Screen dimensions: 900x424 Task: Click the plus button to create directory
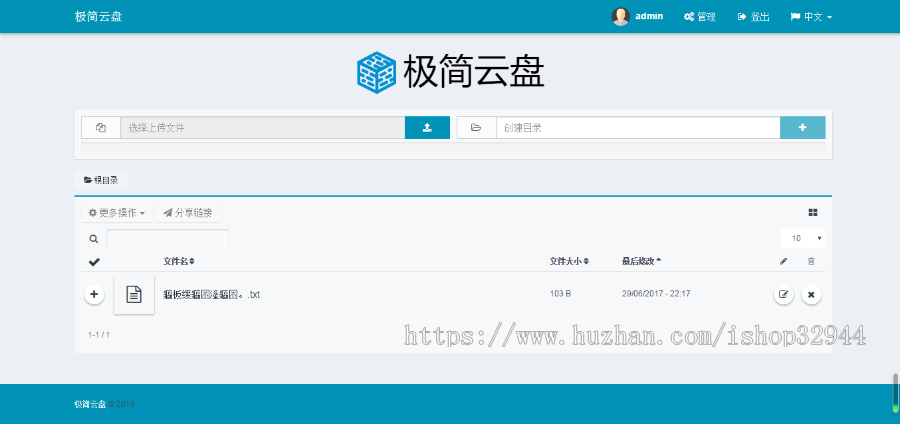(802, 128)
